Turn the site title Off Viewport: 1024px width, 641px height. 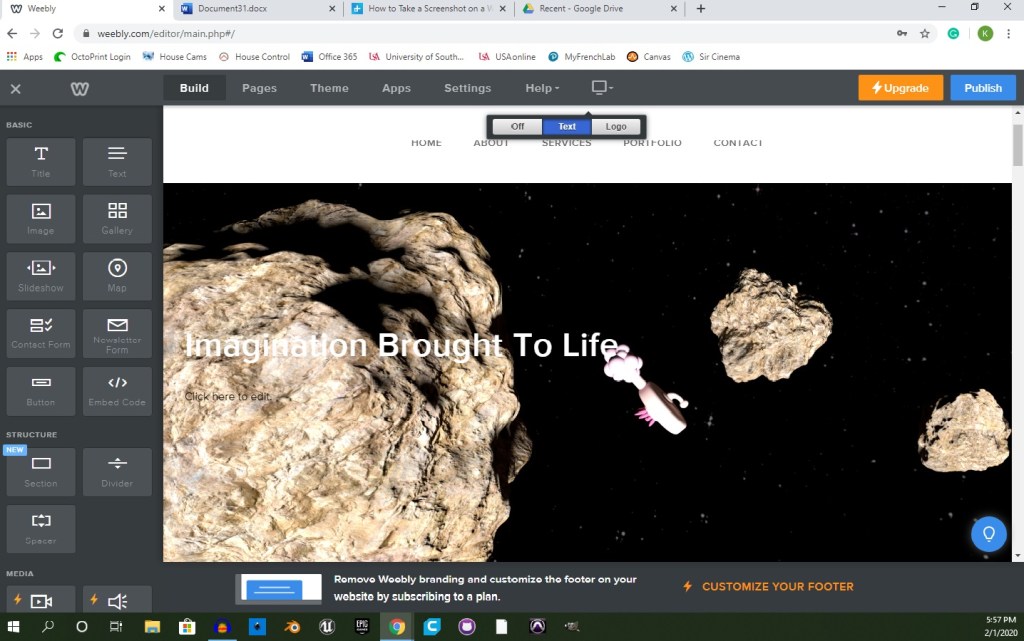click(517, 127)
